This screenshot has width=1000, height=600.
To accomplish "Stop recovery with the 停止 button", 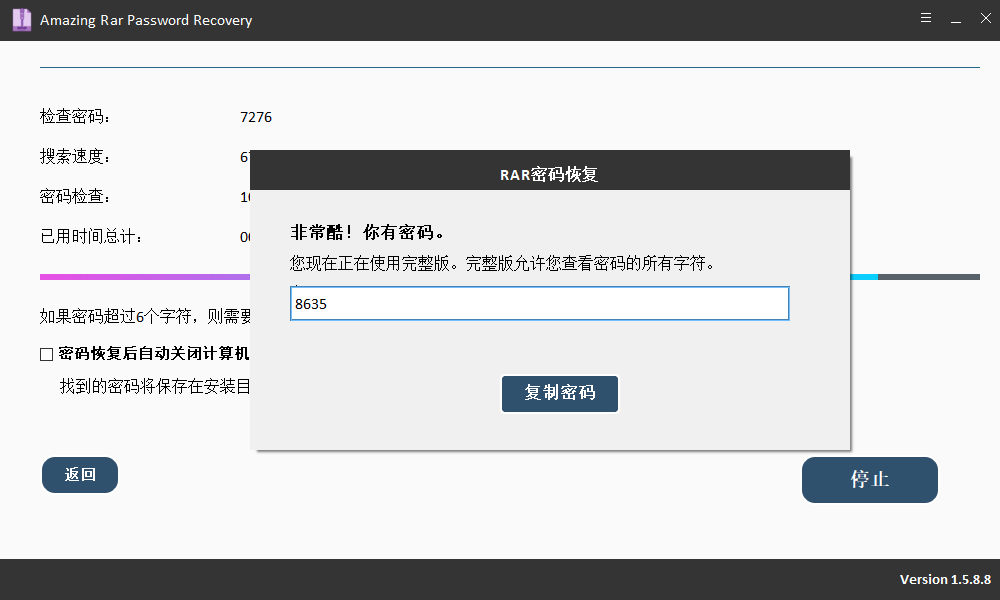I will (x=869, y=479).
